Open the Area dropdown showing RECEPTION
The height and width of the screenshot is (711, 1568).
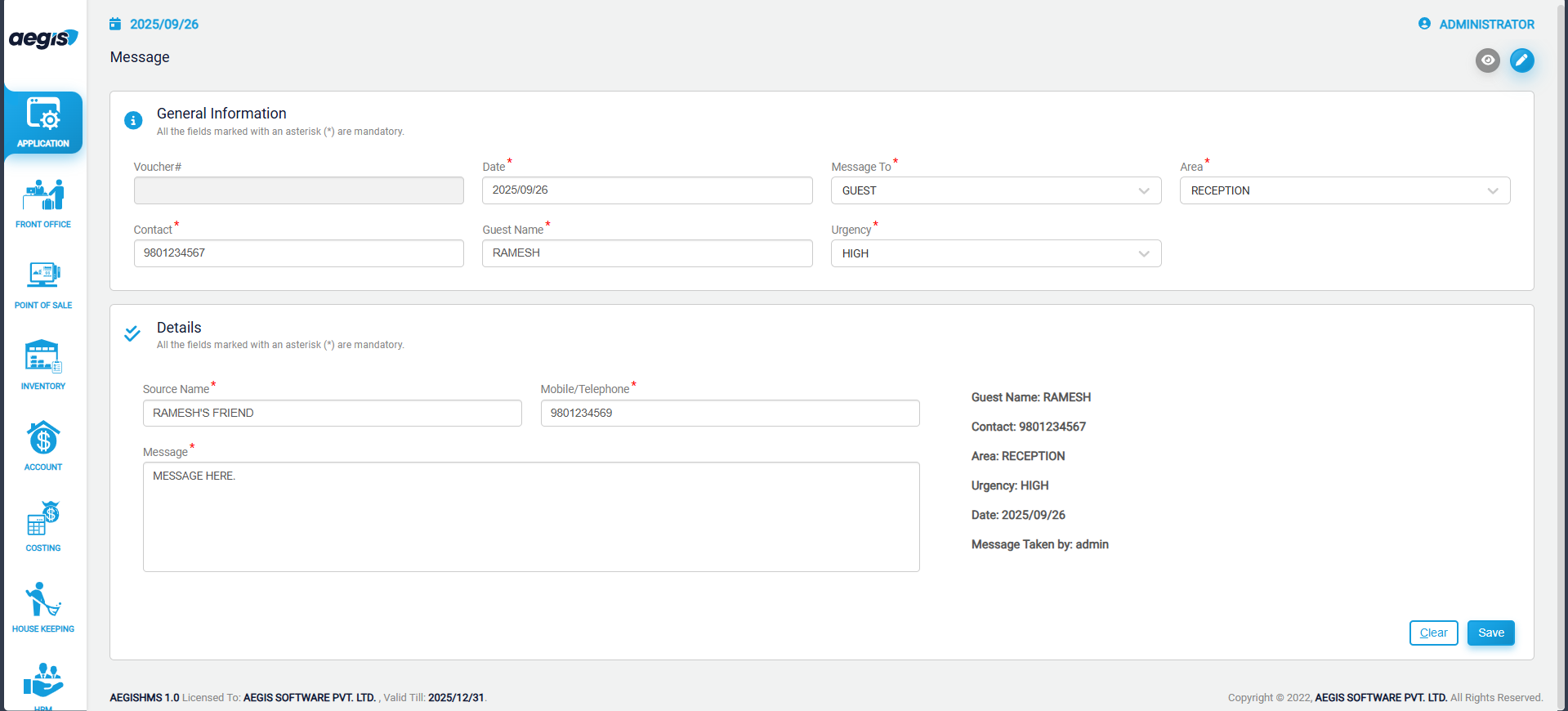[x=1344, y=190]
